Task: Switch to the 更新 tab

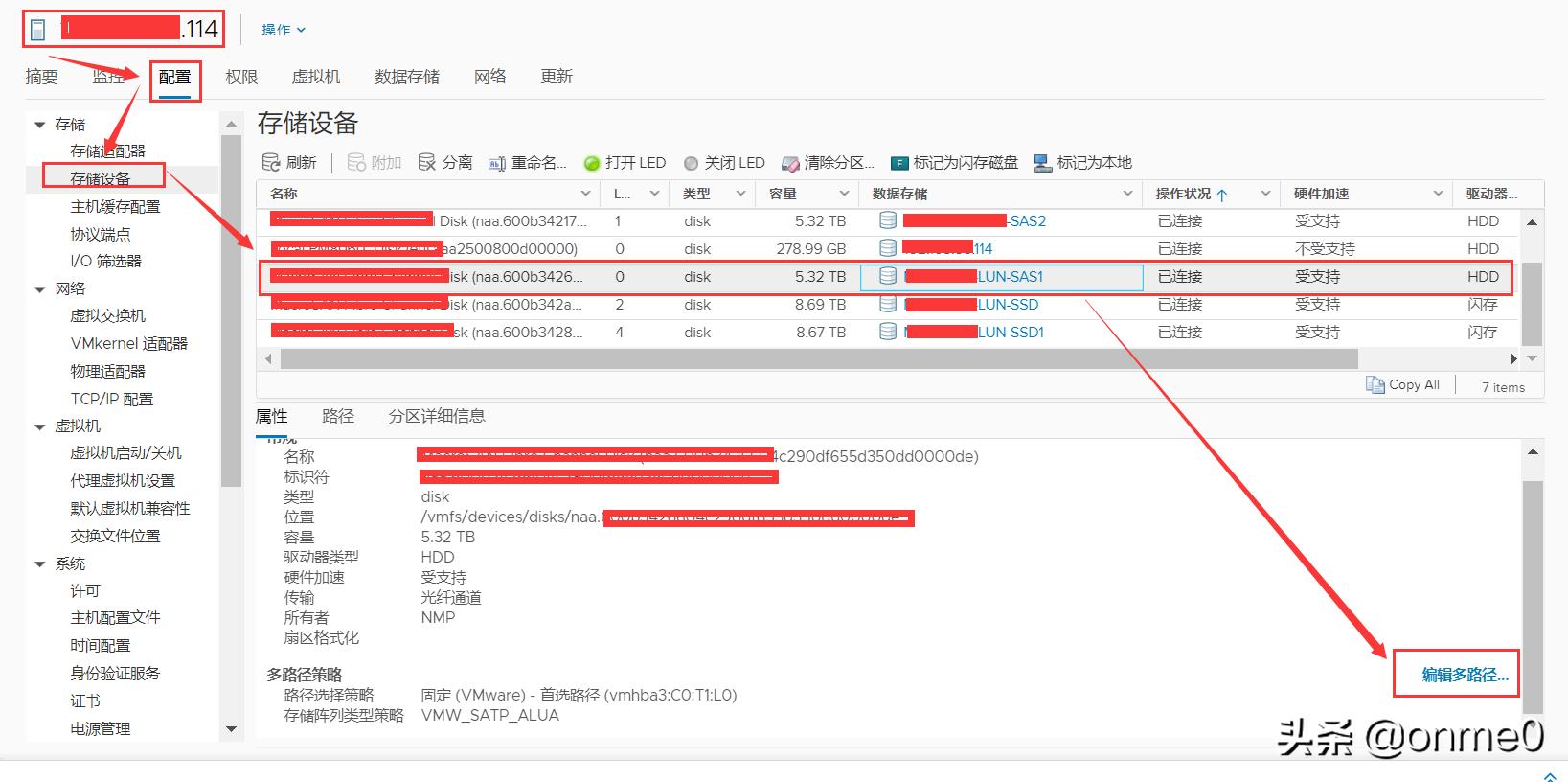Action: tap(557, 77)
